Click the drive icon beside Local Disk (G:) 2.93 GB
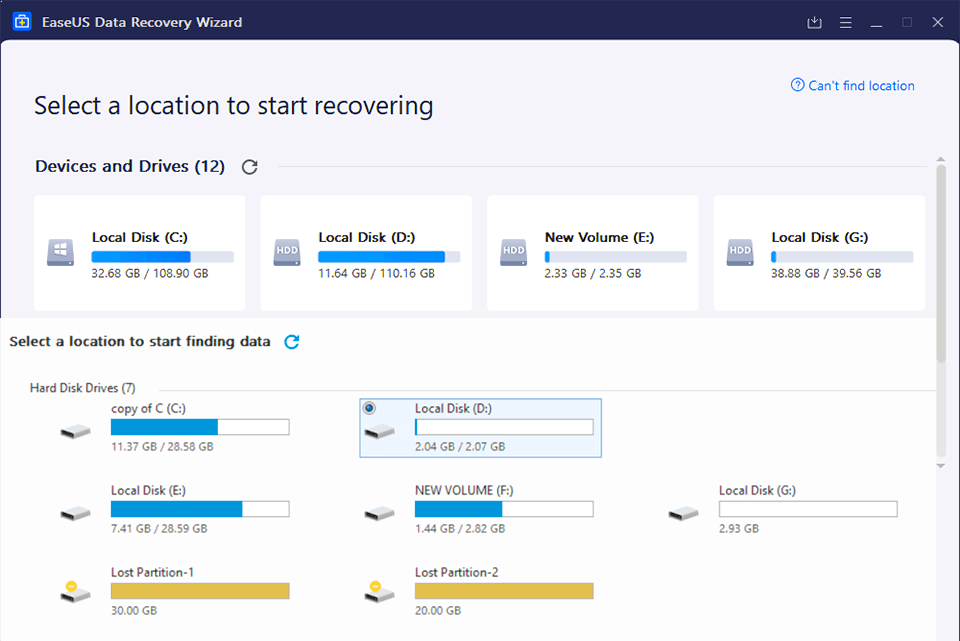 coord(683,513)
